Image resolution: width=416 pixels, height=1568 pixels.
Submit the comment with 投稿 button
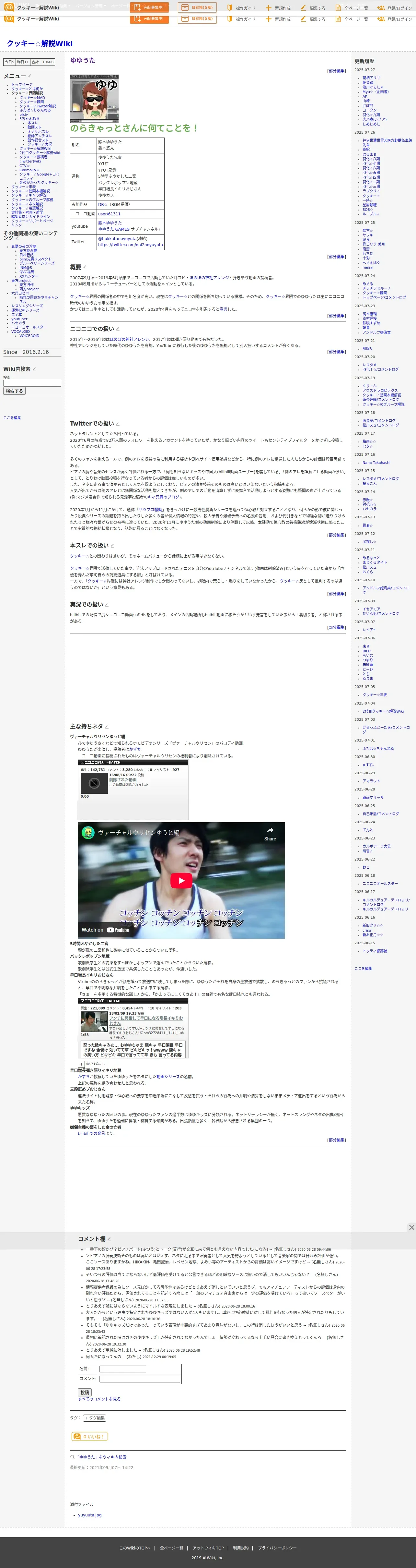(x=85, y=1392)
